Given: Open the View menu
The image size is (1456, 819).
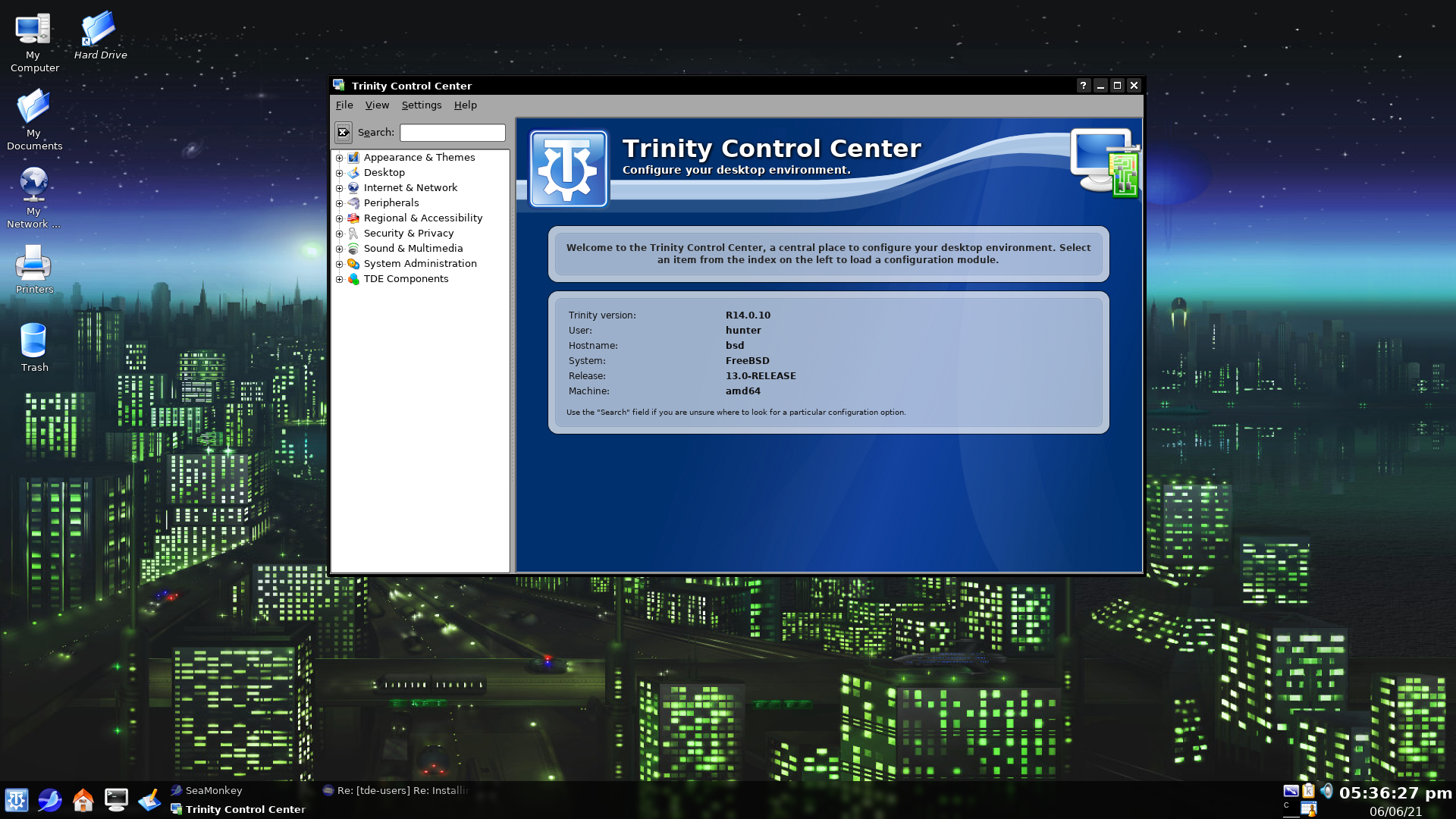Looking at the screenshot, I should click(x=377, y=105).
